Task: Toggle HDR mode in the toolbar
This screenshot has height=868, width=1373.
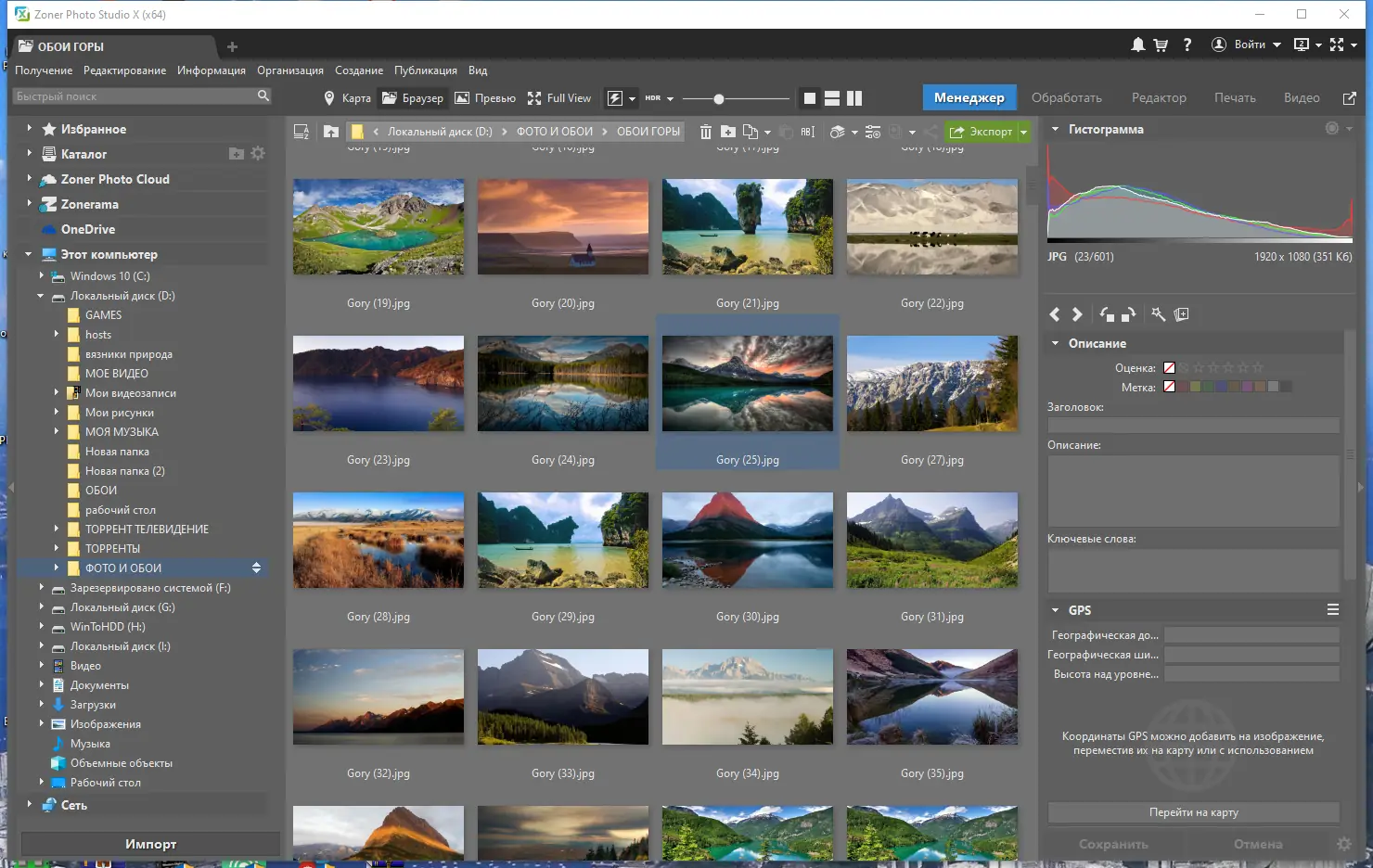Action: click(655, 97)
